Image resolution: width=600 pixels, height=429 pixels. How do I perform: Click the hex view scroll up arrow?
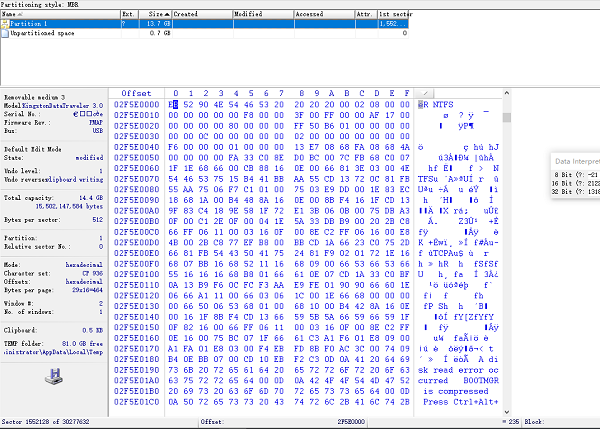point(507,93)
